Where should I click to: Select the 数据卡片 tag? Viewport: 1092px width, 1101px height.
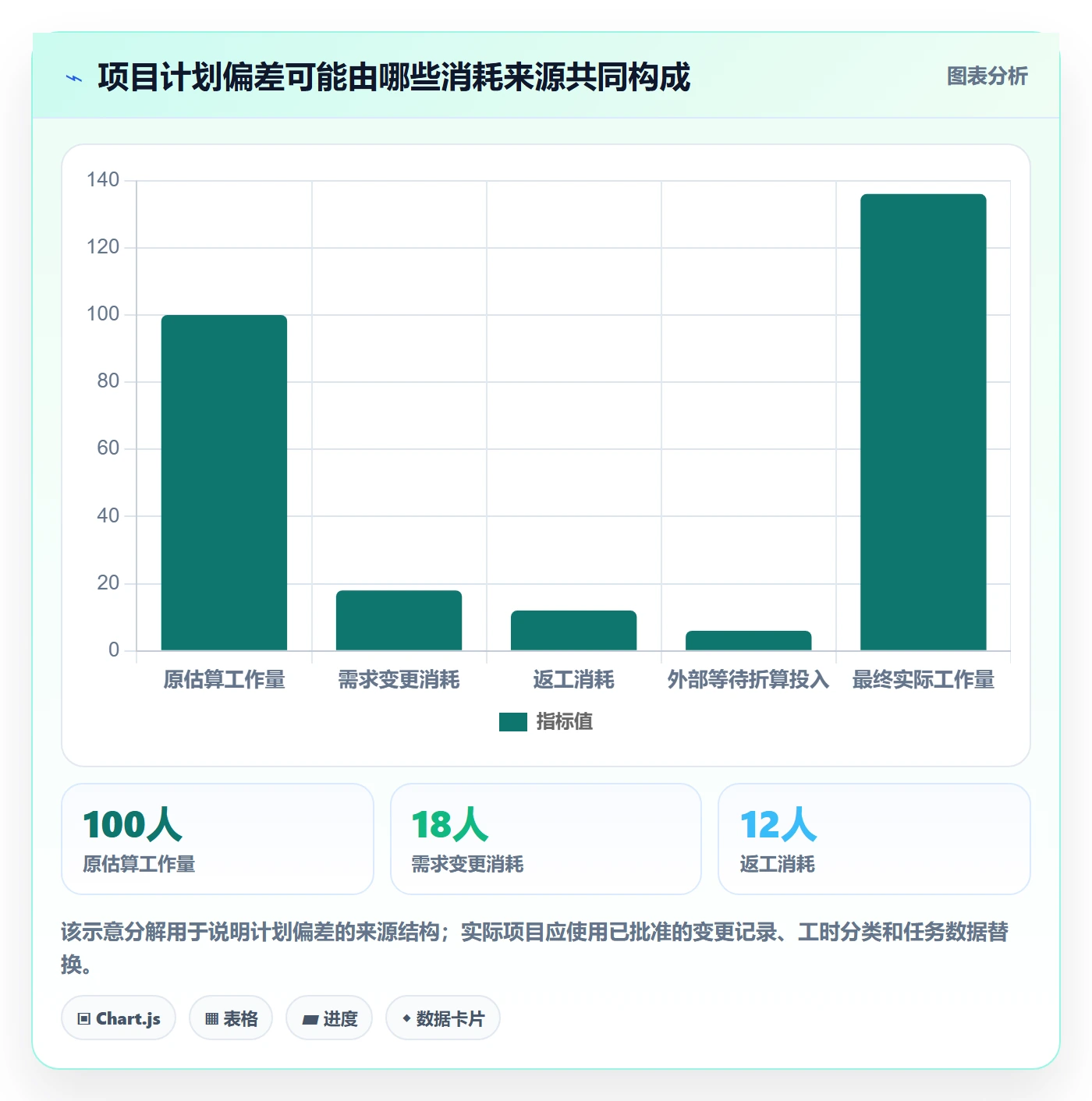[x=443, y=1018]
